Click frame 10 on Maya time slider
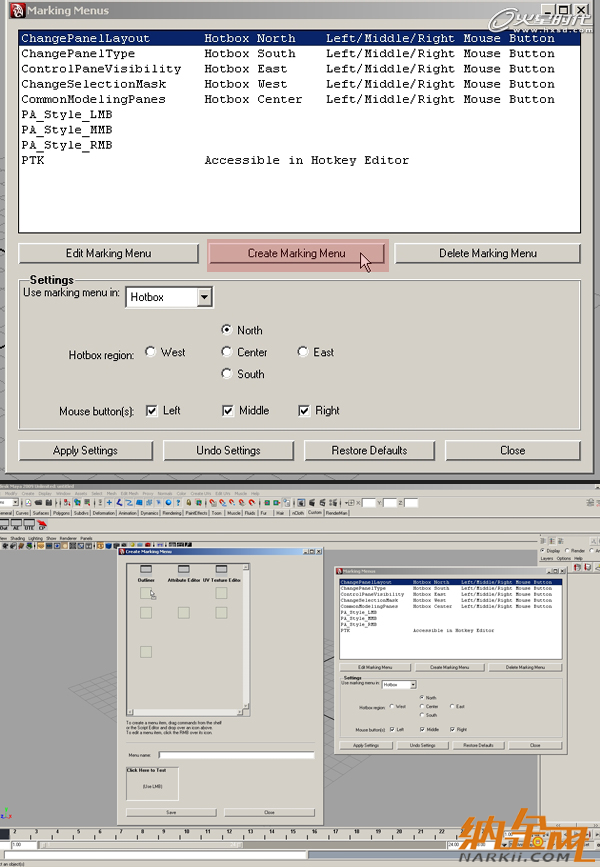This screenshot has width=600, height=867. [186, 832]
